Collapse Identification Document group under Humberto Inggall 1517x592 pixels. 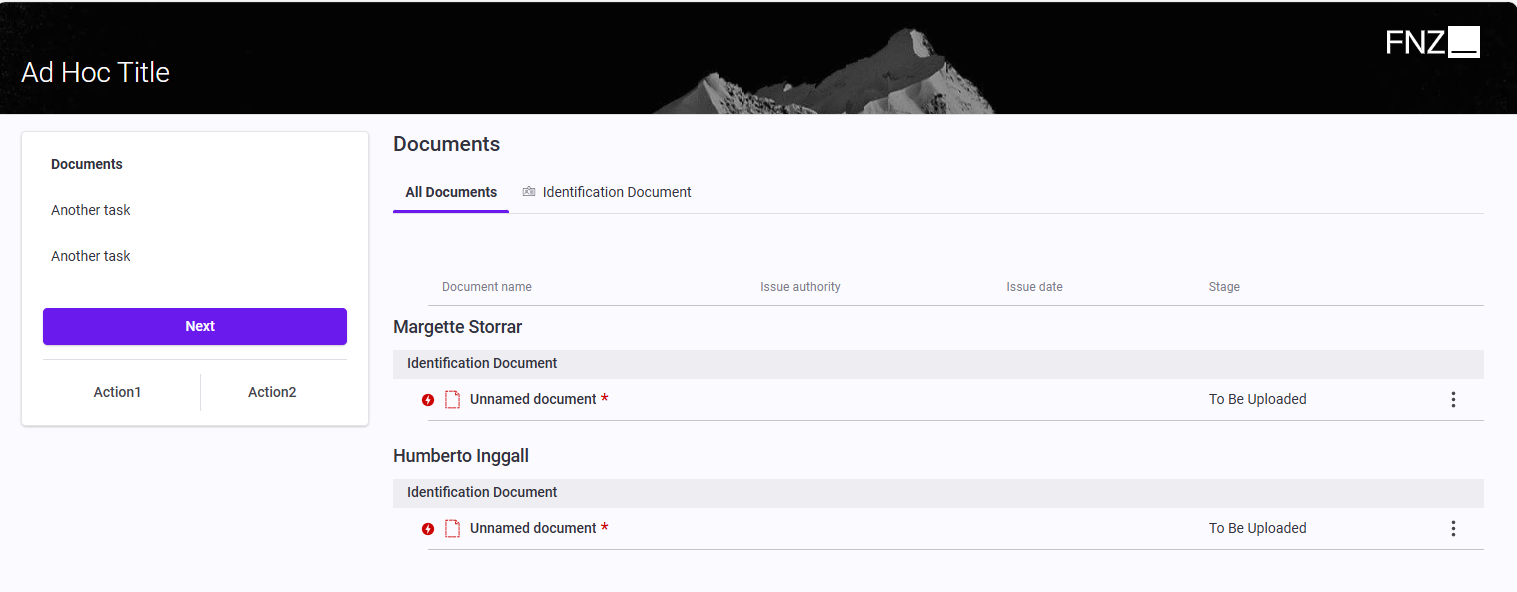[x=482, y=492]
